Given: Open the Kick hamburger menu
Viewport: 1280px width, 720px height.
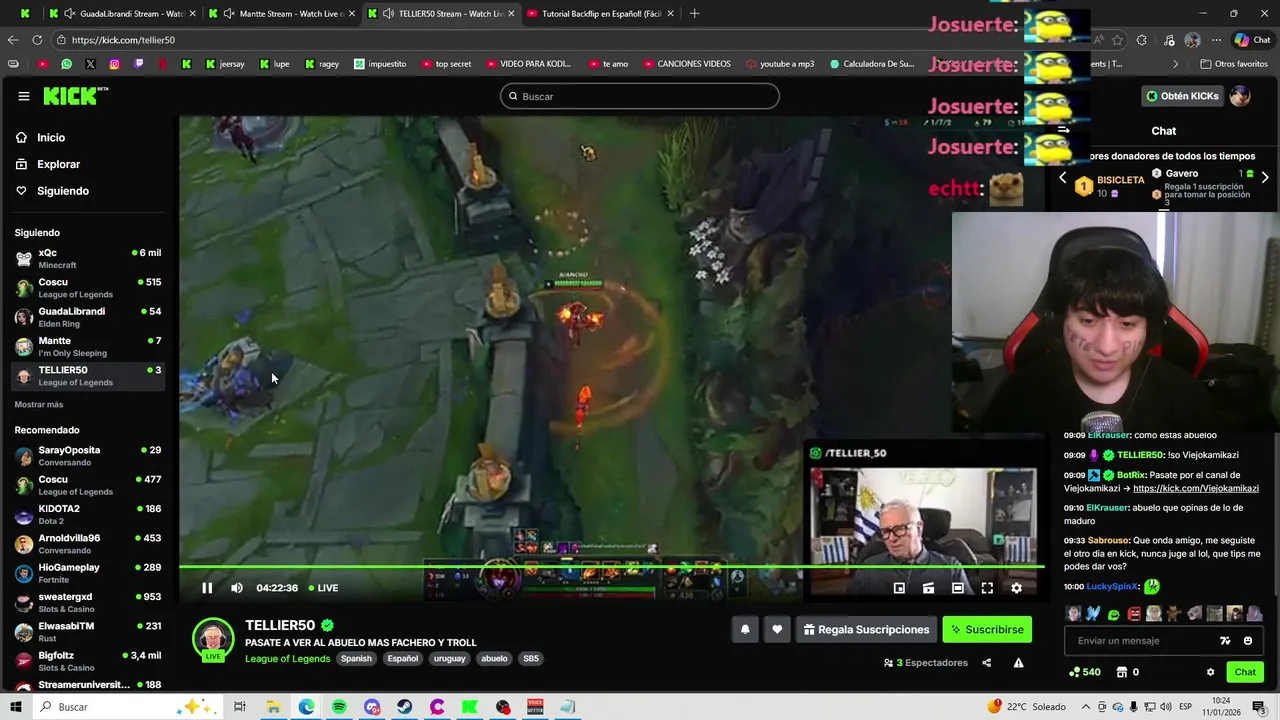Looking at the screenshot, I should tap(23, 96).
